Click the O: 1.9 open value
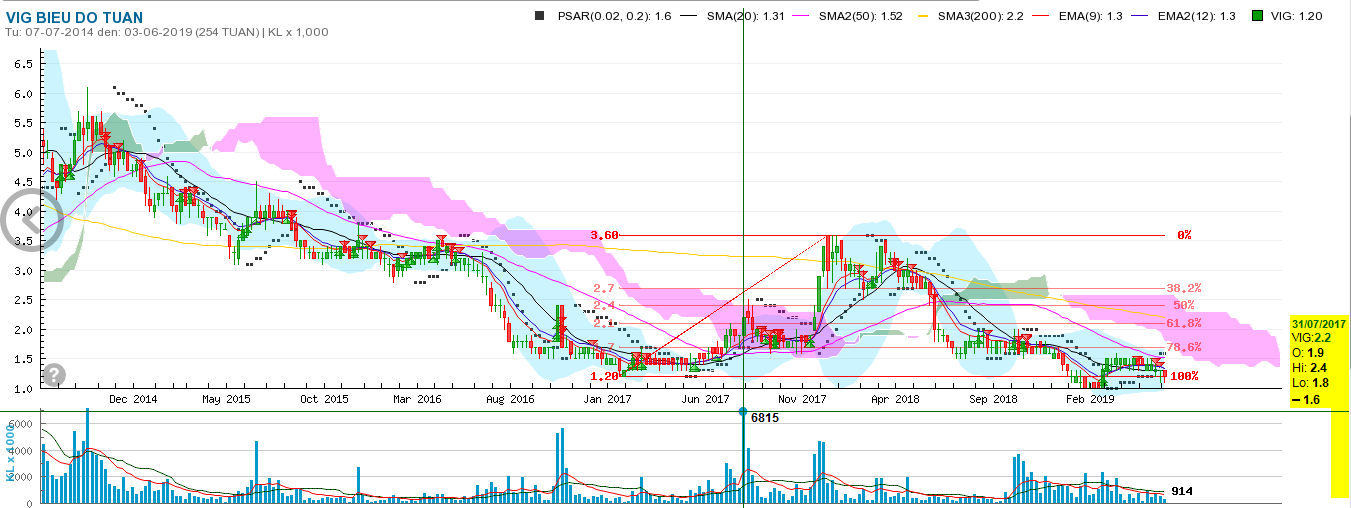The width and height of the screenshot is (1351, 508). coord(1306,352)
